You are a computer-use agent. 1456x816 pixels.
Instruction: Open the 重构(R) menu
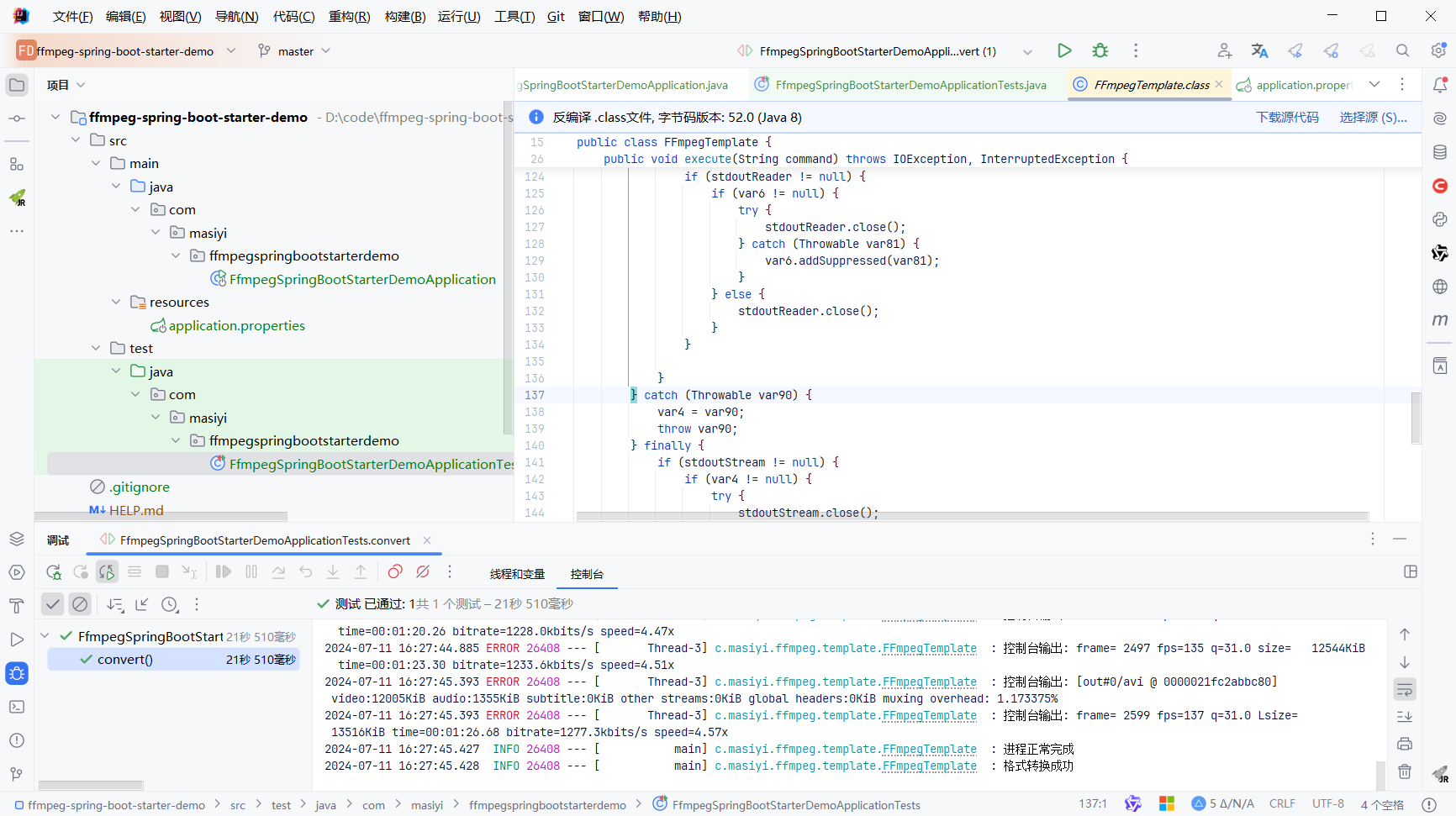click(x=349, y=17)
